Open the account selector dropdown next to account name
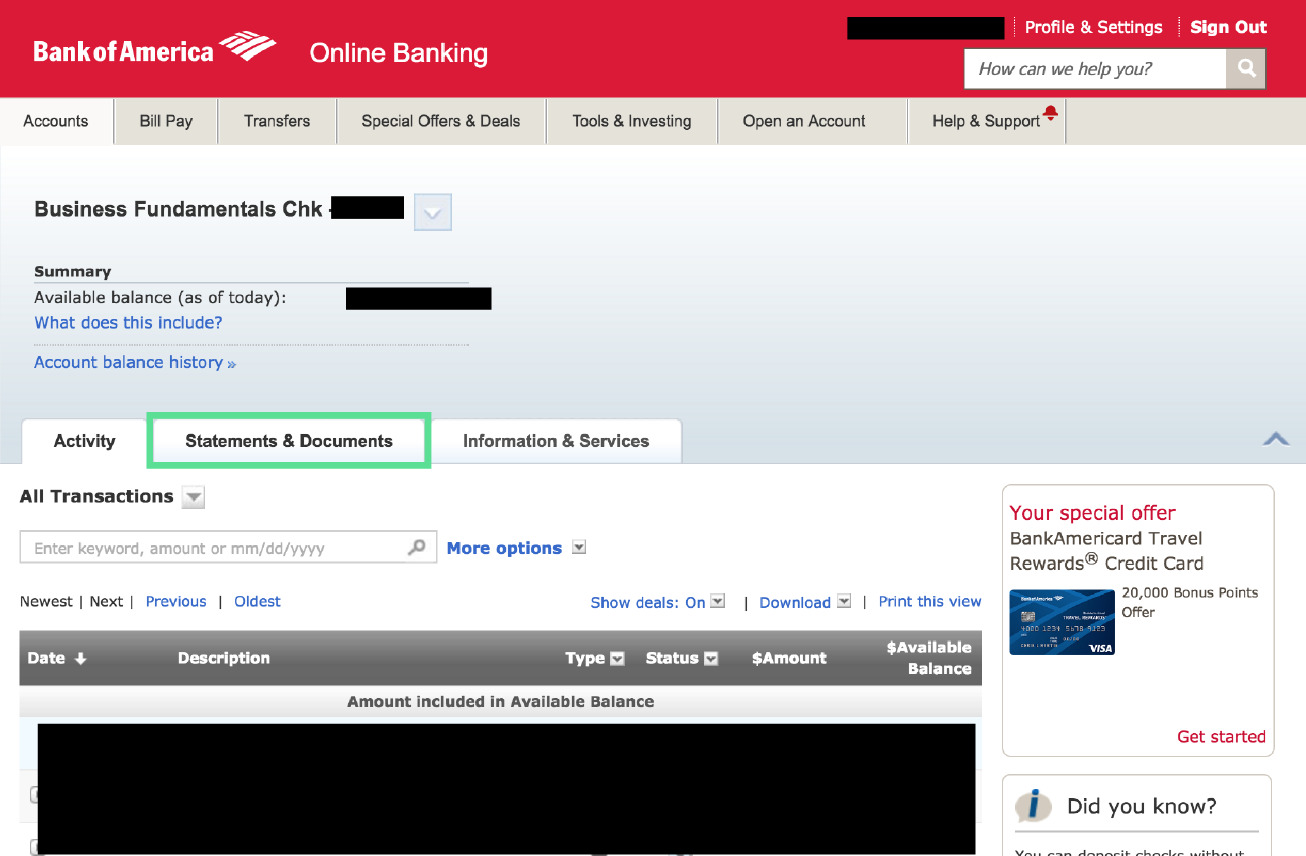Viewport: 1306px width, 856px height. [x=432, y=212]
